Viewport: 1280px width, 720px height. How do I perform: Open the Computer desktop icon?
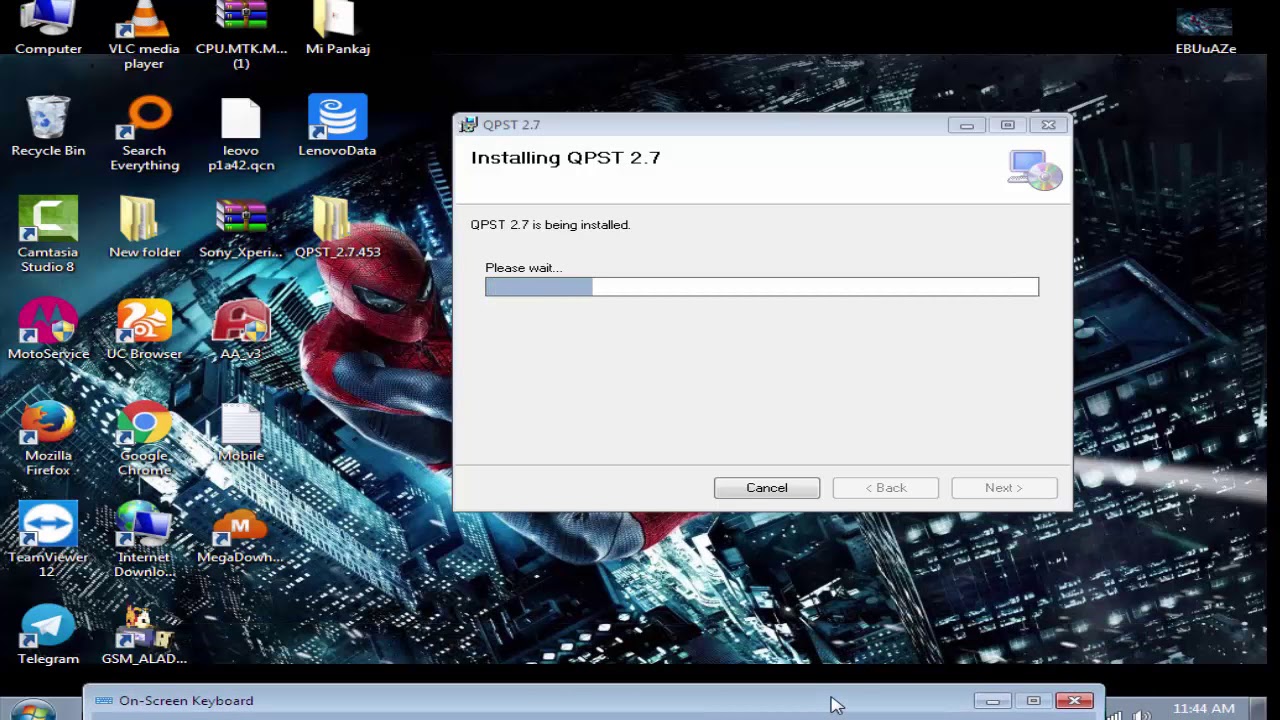click(48, 28)
